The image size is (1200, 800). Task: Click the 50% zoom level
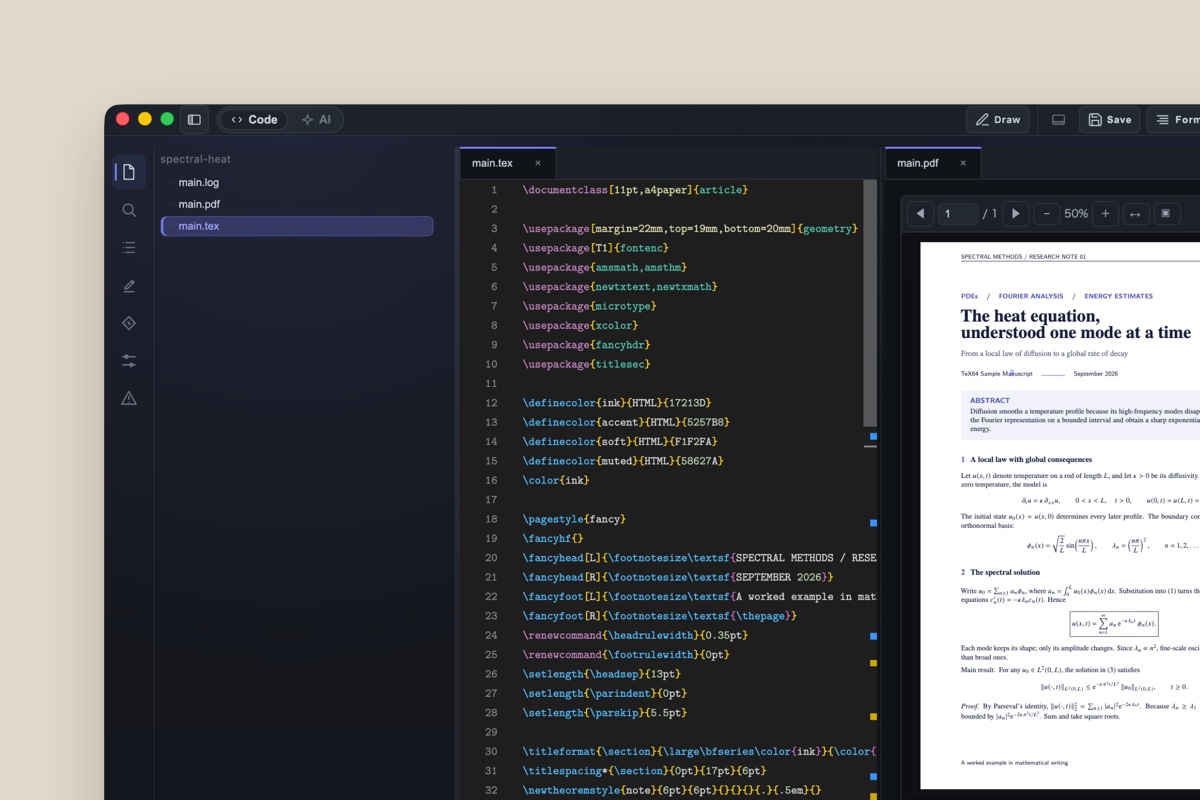point(1076,214)
